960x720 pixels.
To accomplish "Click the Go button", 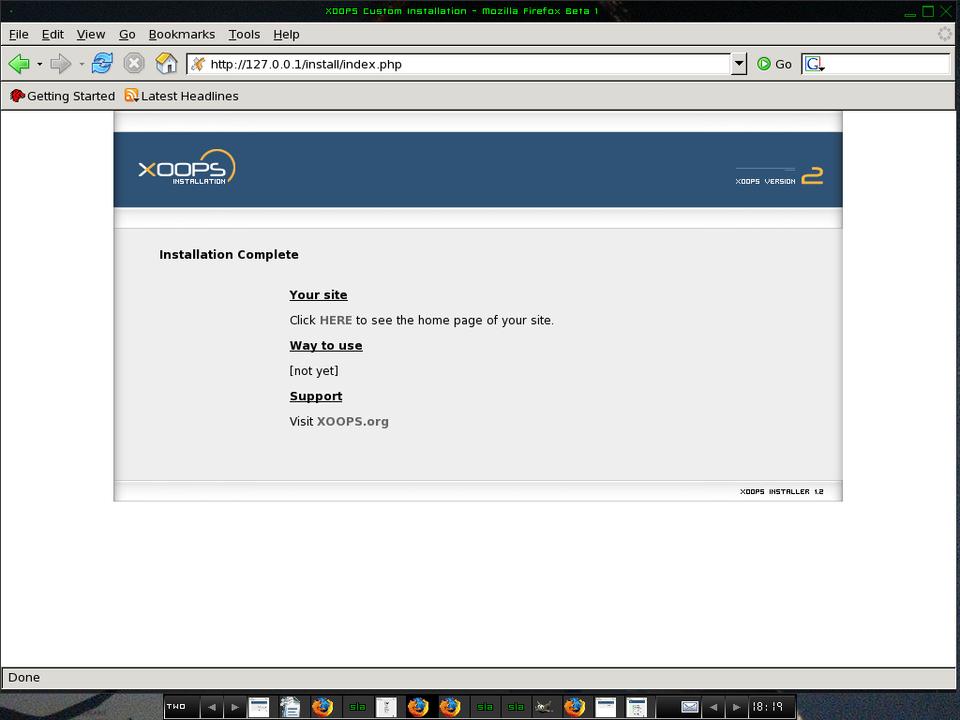I will 774,64.
